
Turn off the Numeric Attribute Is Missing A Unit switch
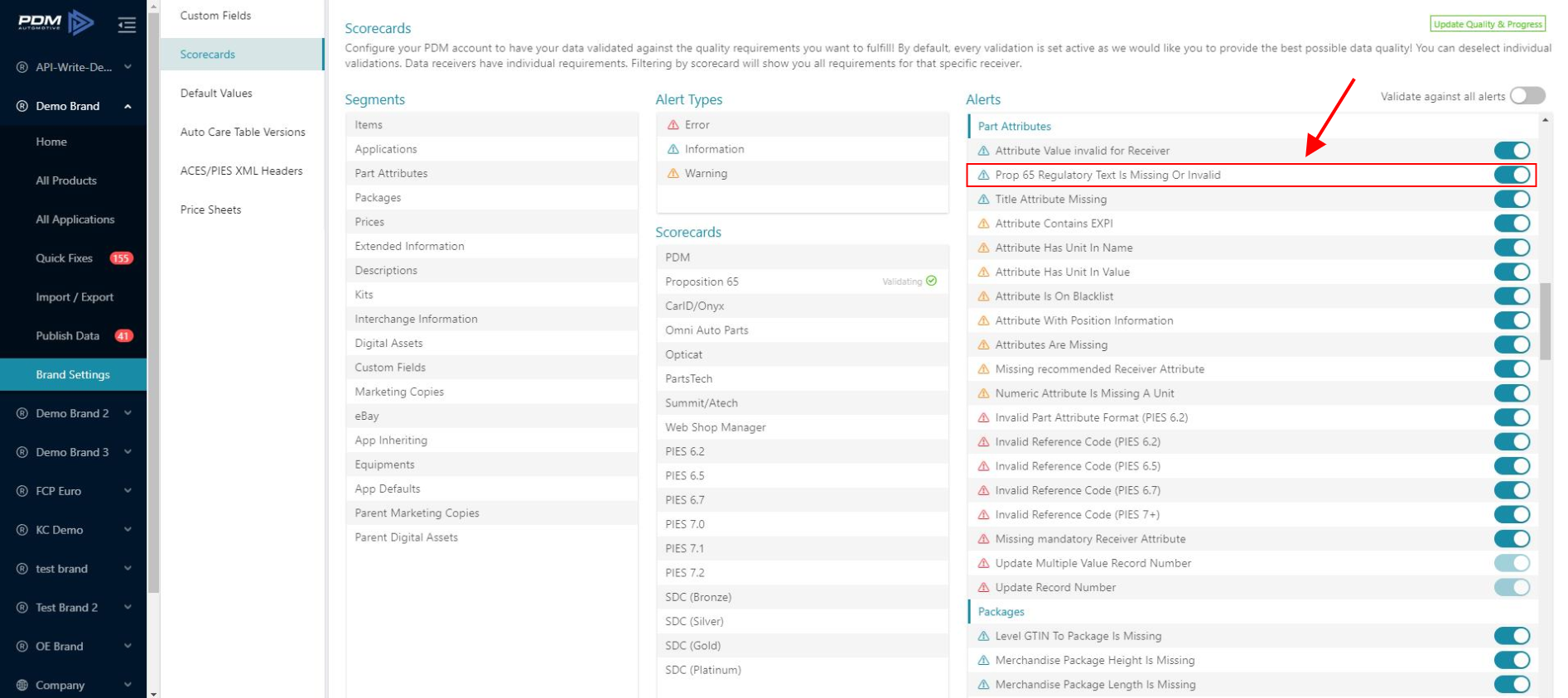coord(1512,393)
